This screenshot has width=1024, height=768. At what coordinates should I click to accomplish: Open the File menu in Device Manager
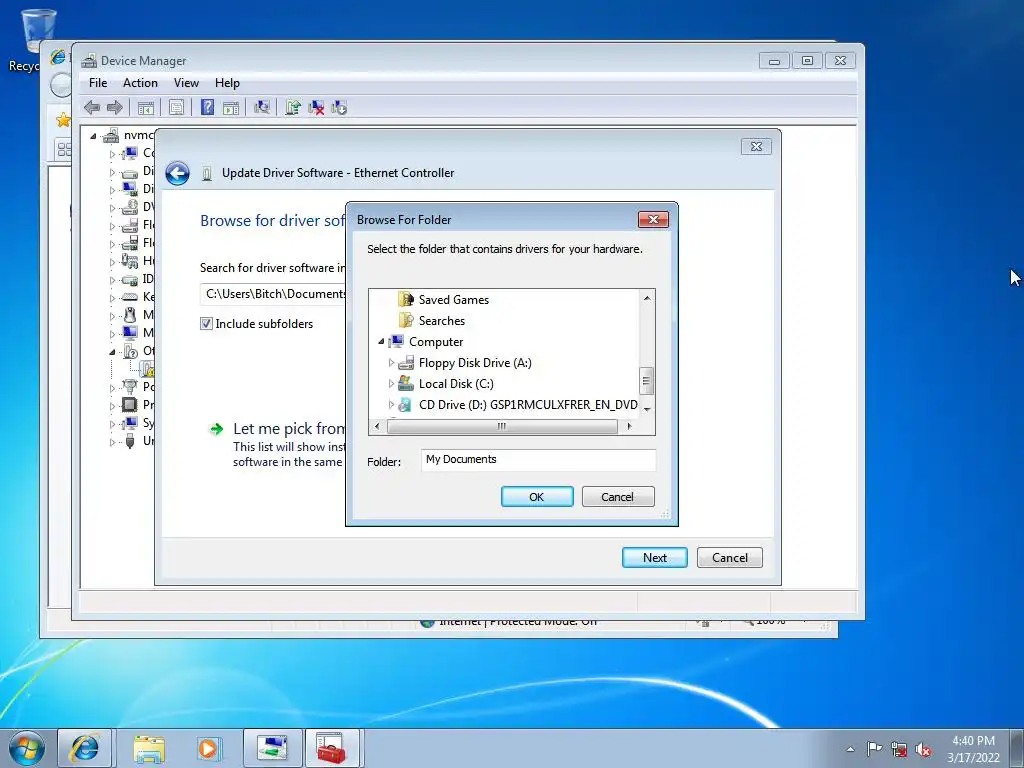[x=98, y=83]
